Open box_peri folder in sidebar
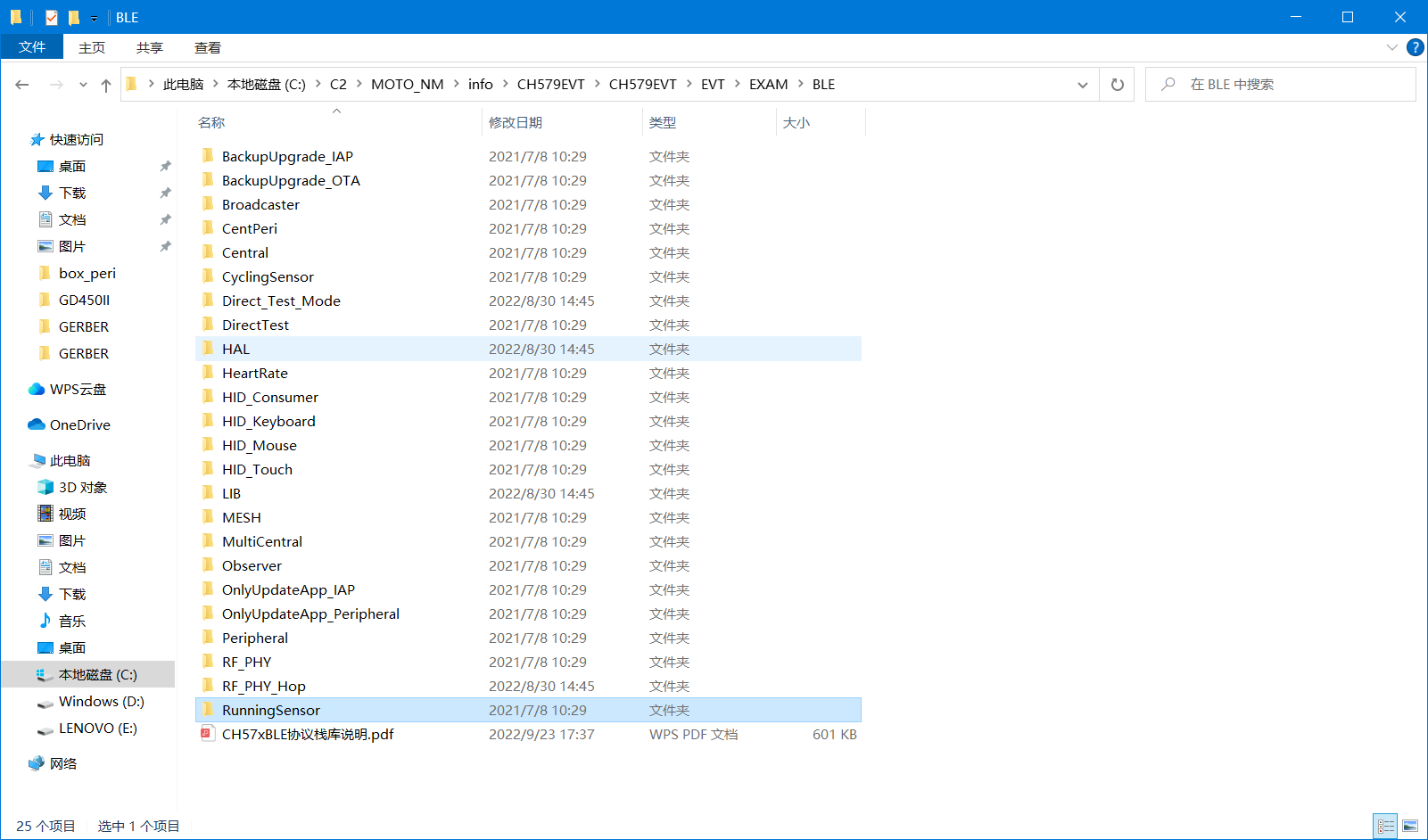 click(x=87, y=274)
